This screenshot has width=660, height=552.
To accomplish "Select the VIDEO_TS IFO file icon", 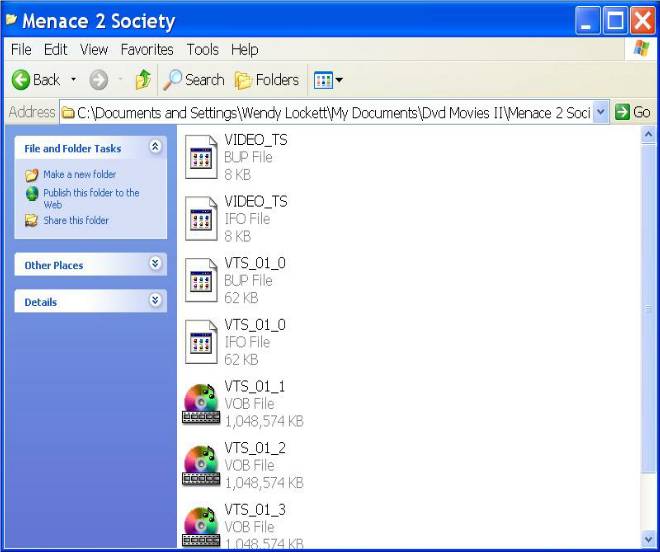I will 201,219.
